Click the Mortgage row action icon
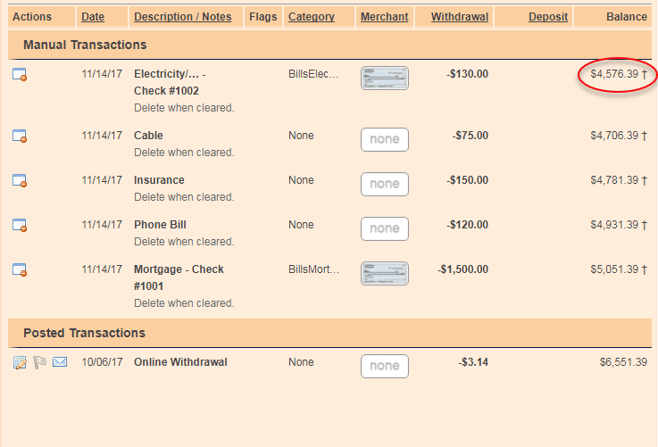Image resolution: width=658 pixels, height=447 pixels. (19, 270)
